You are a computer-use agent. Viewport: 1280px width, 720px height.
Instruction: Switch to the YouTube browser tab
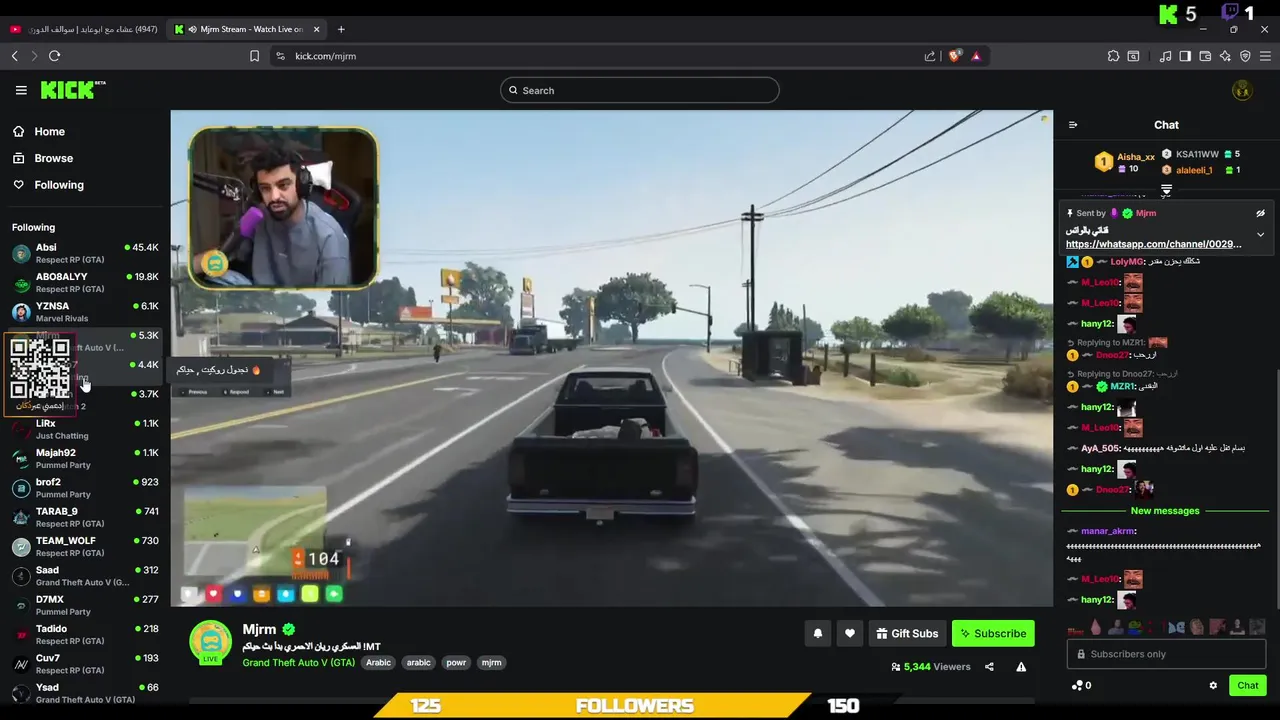(83, 29)
